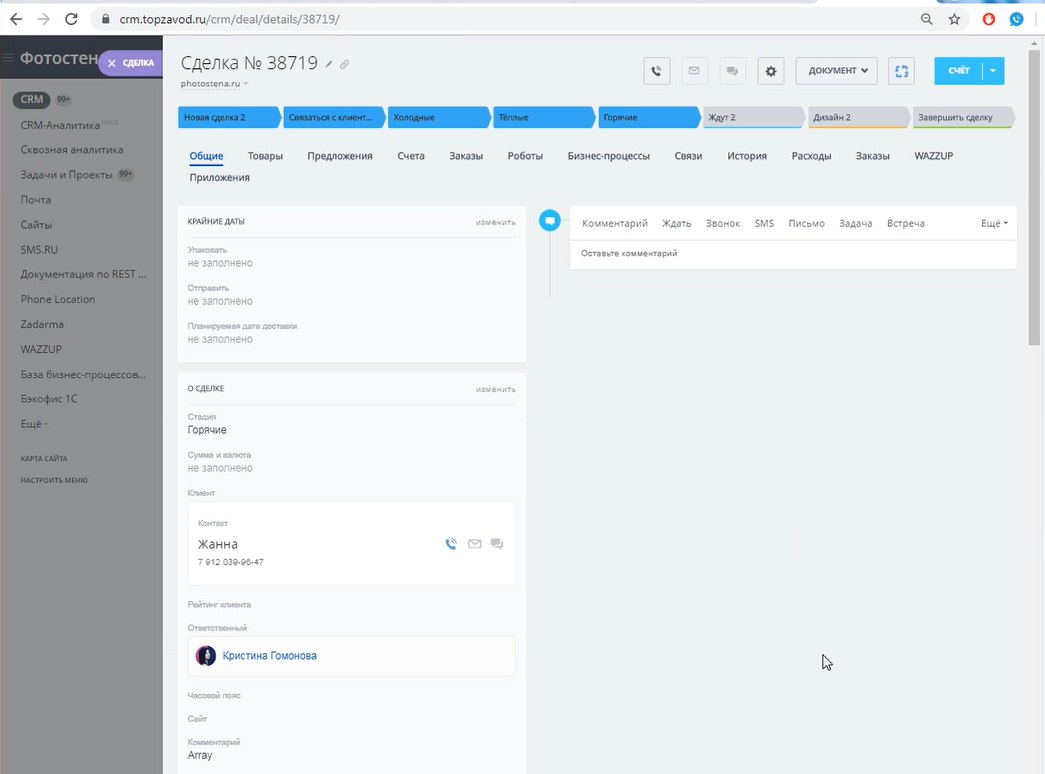Open the gear settings button
The height and width of the screenshot is (774, 1045).
pos(770,71)
